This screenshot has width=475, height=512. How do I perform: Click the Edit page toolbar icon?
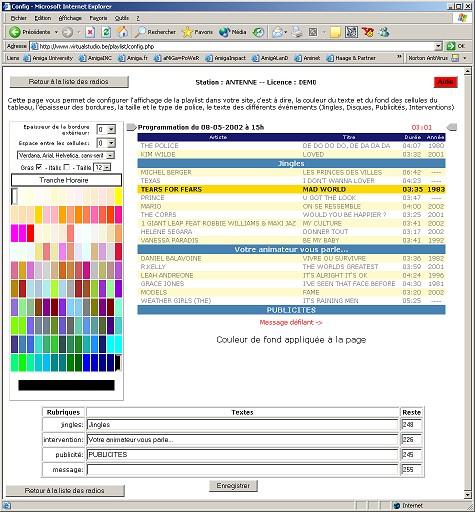point(313,32)
